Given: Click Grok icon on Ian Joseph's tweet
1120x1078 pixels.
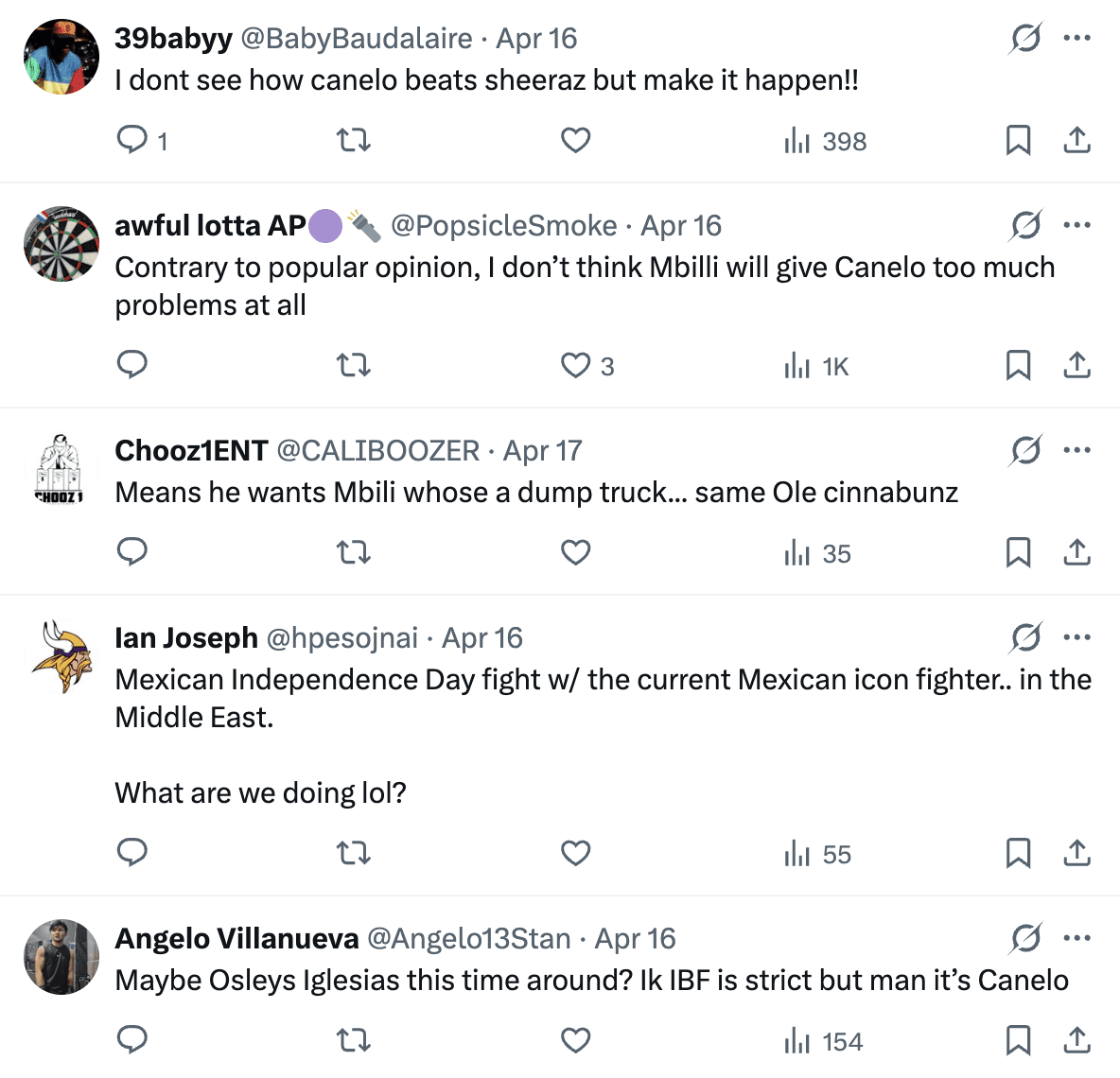Looking at the screenshot, I should coord(1025,638).
